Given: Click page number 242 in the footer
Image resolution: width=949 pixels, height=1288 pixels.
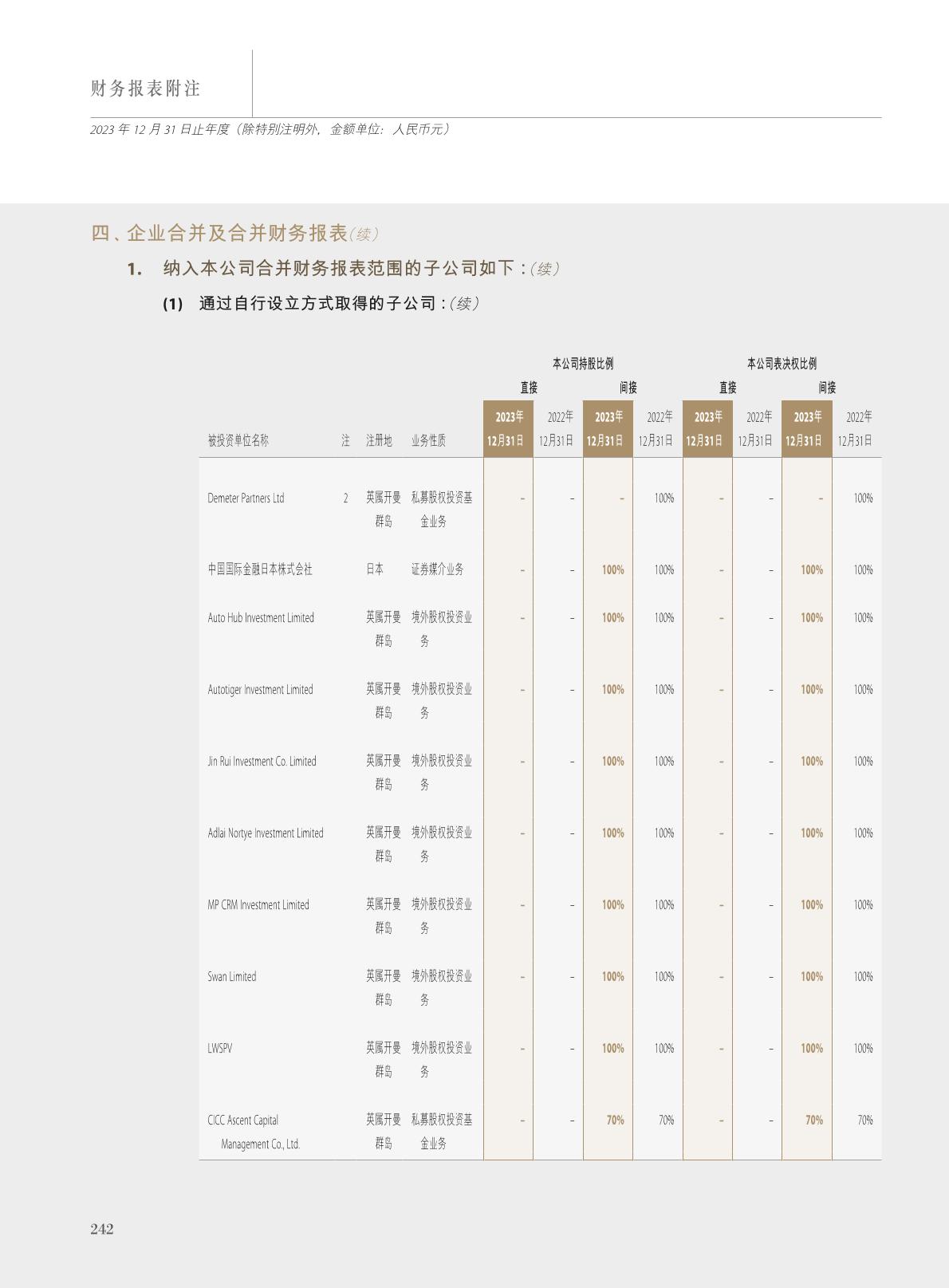Looking at the screenshot, I should pos(102,1229).
